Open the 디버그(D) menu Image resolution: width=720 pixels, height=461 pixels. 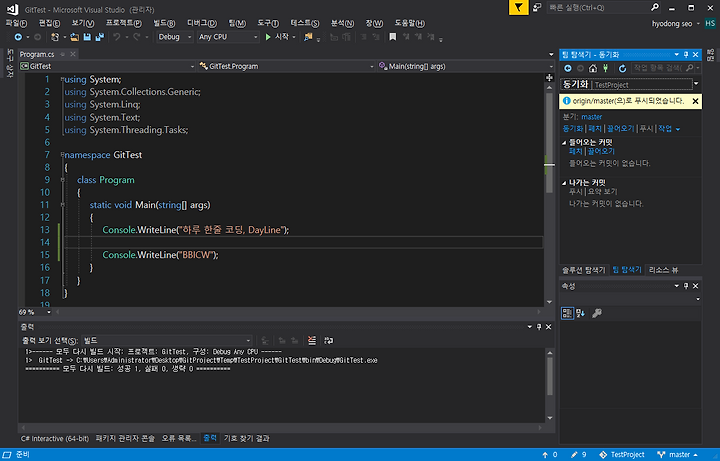click(x=202, y=23)
